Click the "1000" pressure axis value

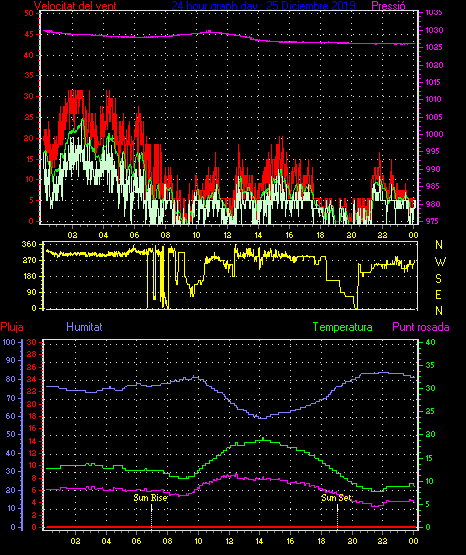[x=434, y=134]
